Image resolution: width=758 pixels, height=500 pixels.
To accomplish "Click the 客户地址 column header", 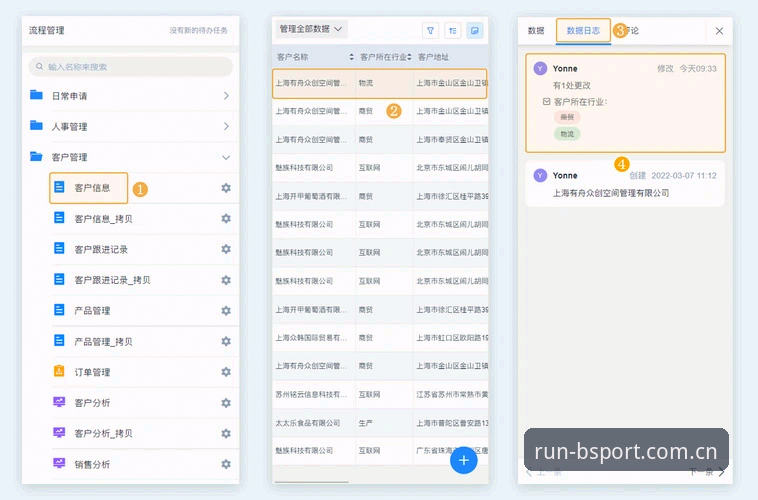I will (433, 57).
